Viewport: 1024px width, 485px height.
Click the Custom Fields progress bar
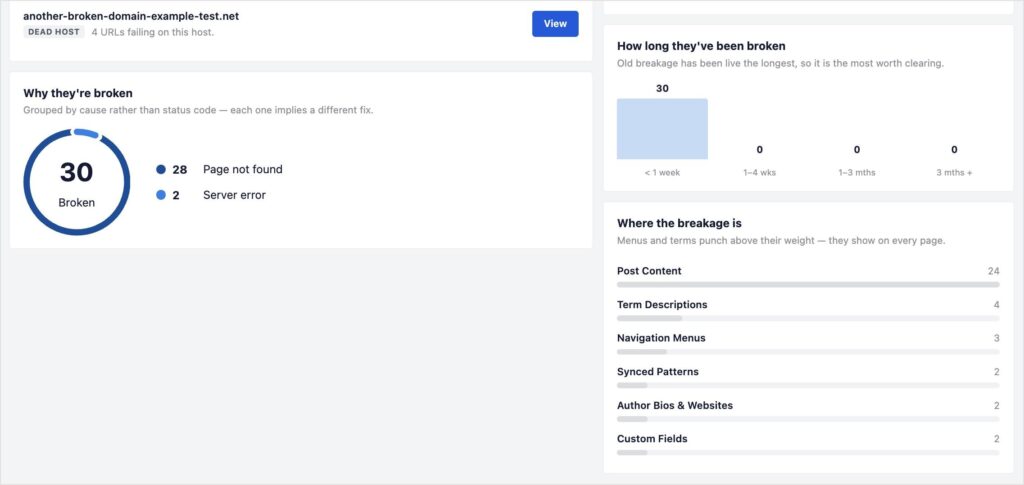pyautogui.click(x=808, y=452)
